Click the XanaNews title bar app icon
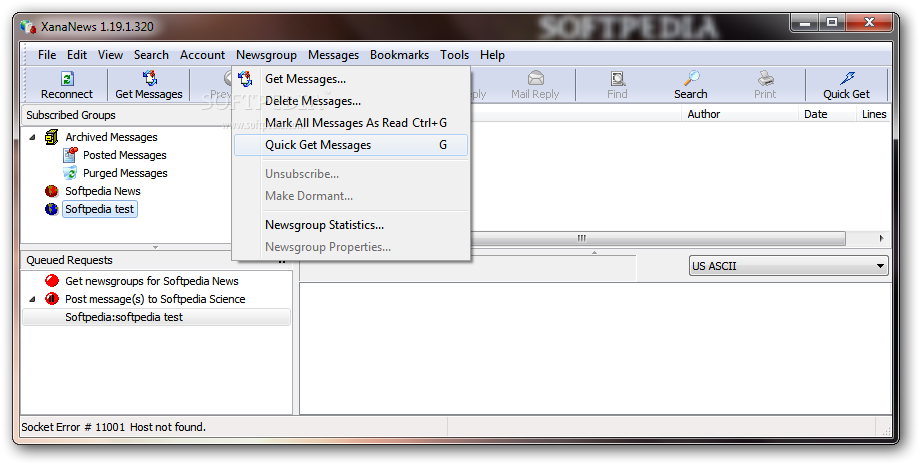The width and height of the screenshot is (920, 465). (28, 26)
